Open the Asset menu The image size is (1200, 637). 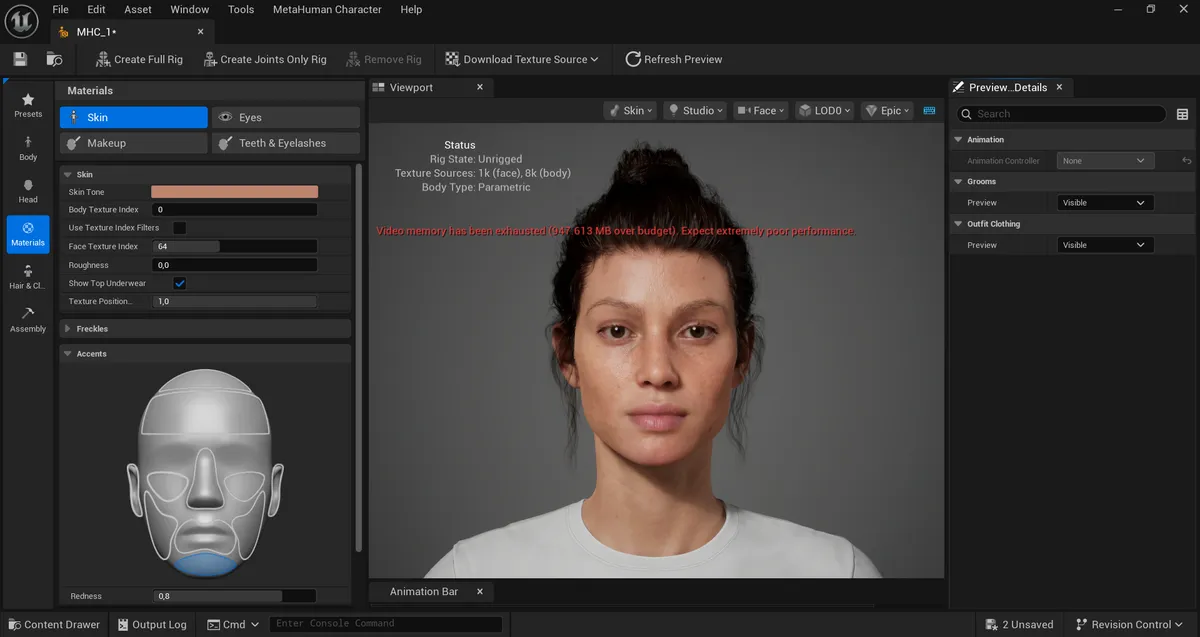tap(138, 9)
